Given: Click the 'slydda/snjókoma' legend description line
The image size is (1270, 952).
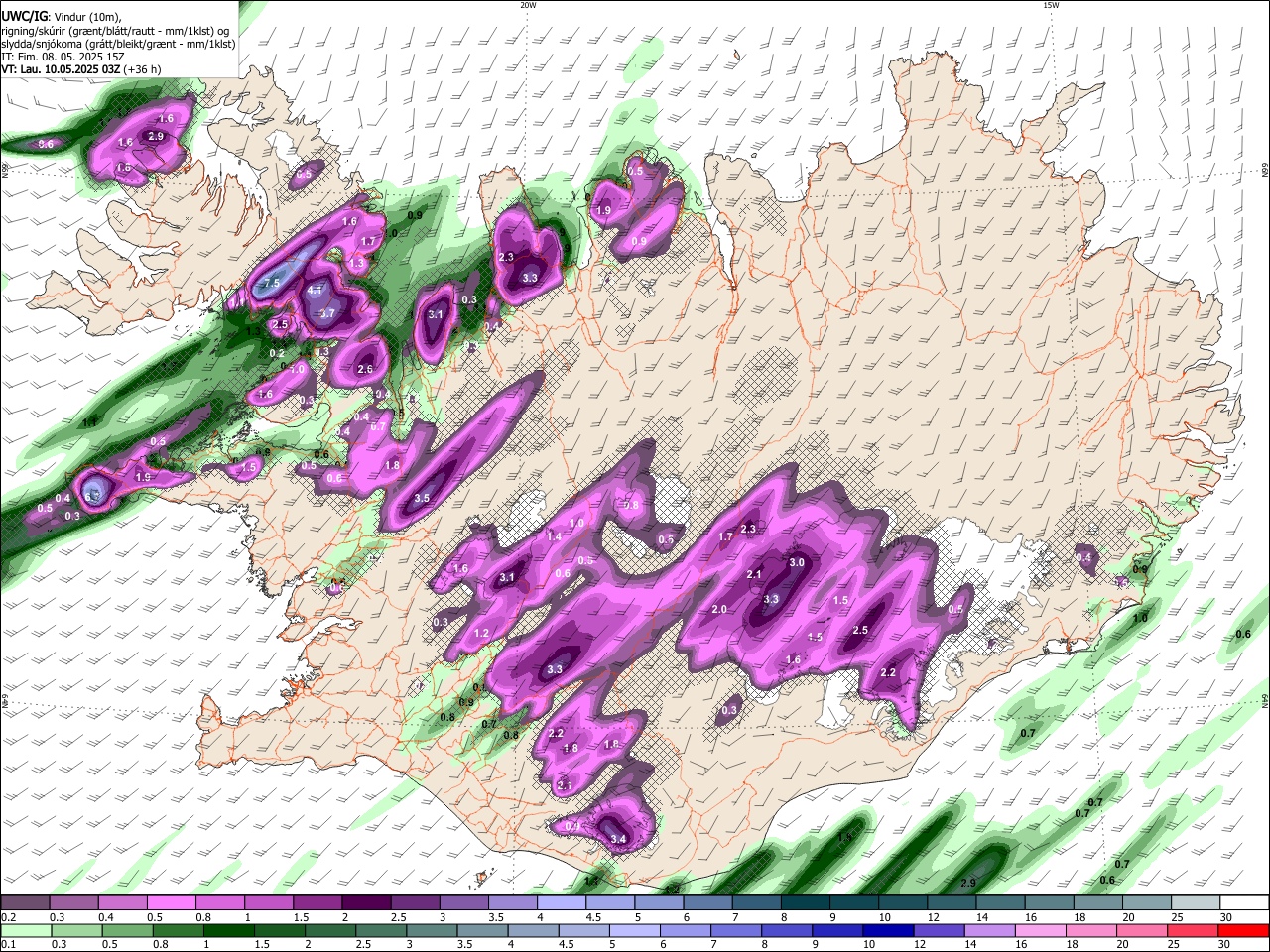Looking at the screenshot, I should coord(118,44).
